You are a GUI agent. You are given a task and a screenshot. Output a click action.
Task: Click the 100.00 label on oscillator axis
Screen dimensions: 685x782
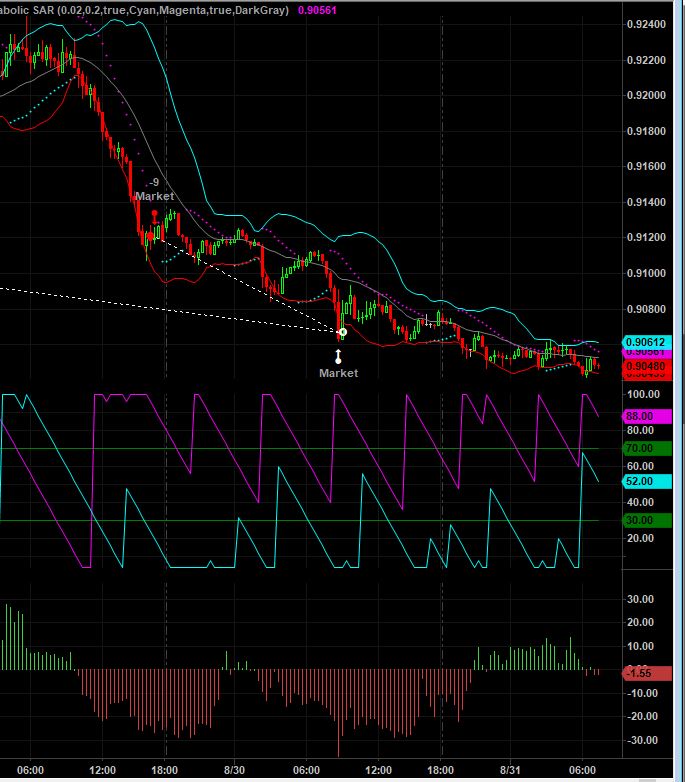pyautogui.click(x=641, y=395)
